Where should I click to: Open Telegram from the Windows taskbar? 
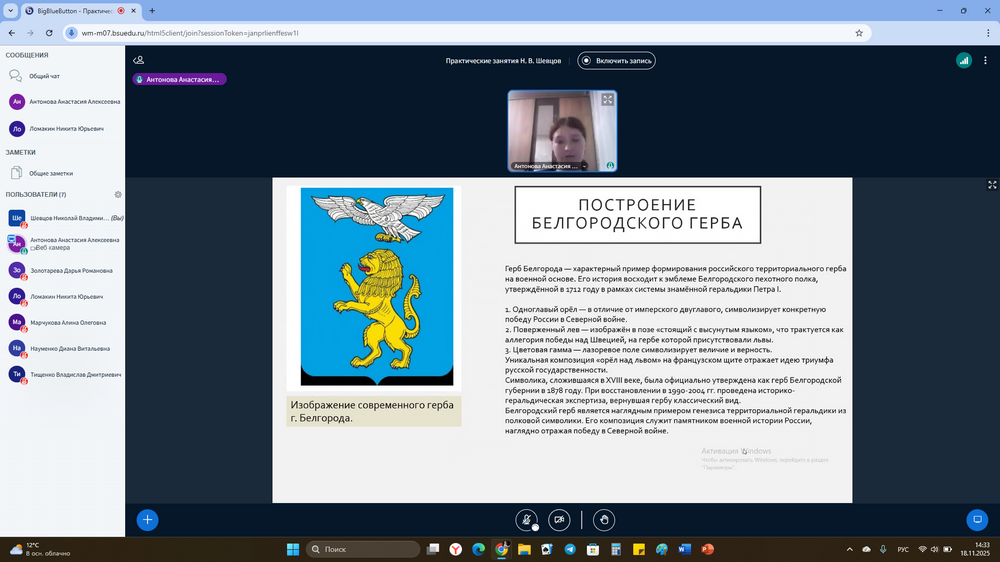(570, 549)
